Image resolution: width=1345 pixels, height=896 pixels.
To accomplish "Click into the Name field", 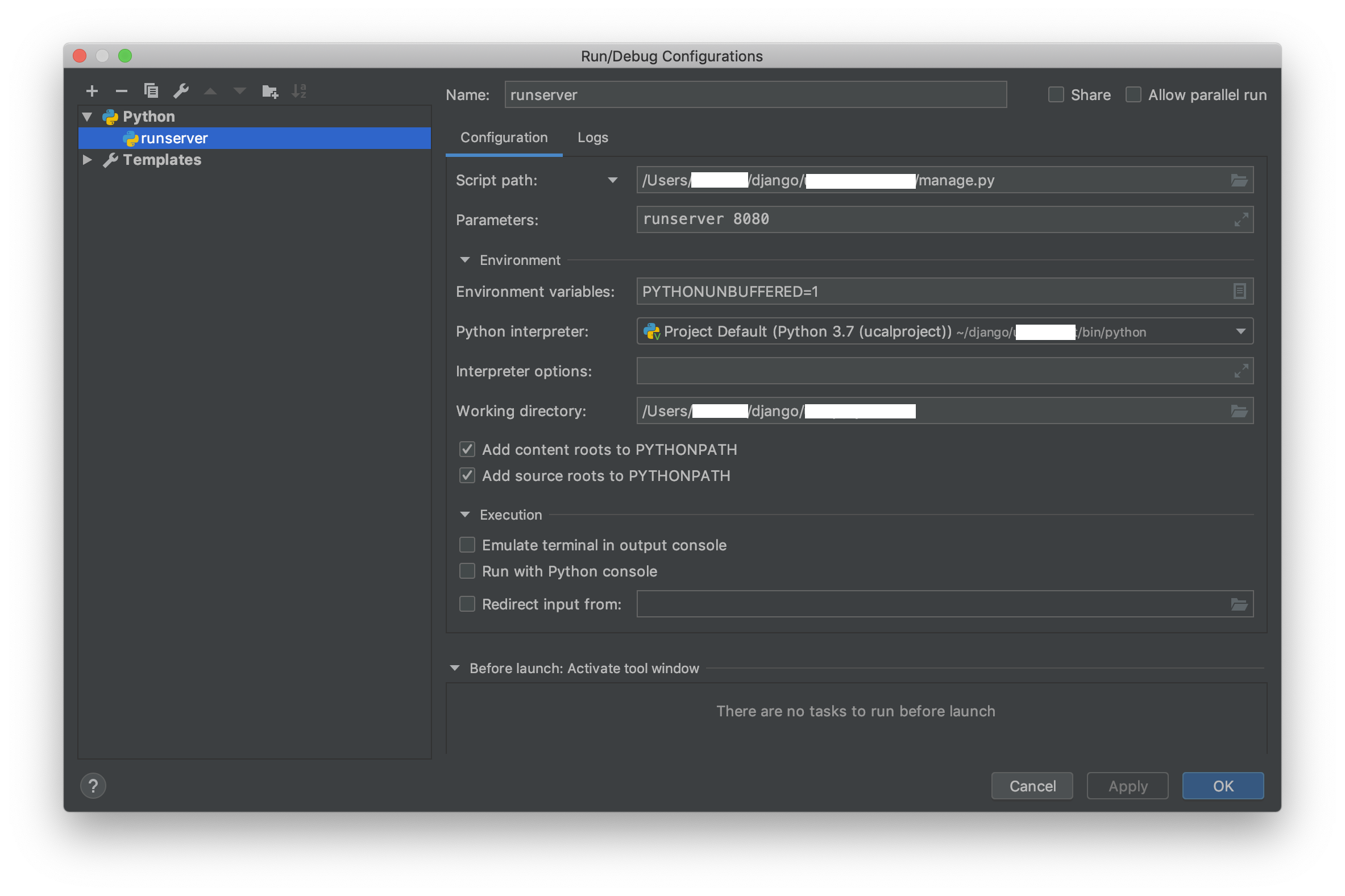I will click(754, 95).
